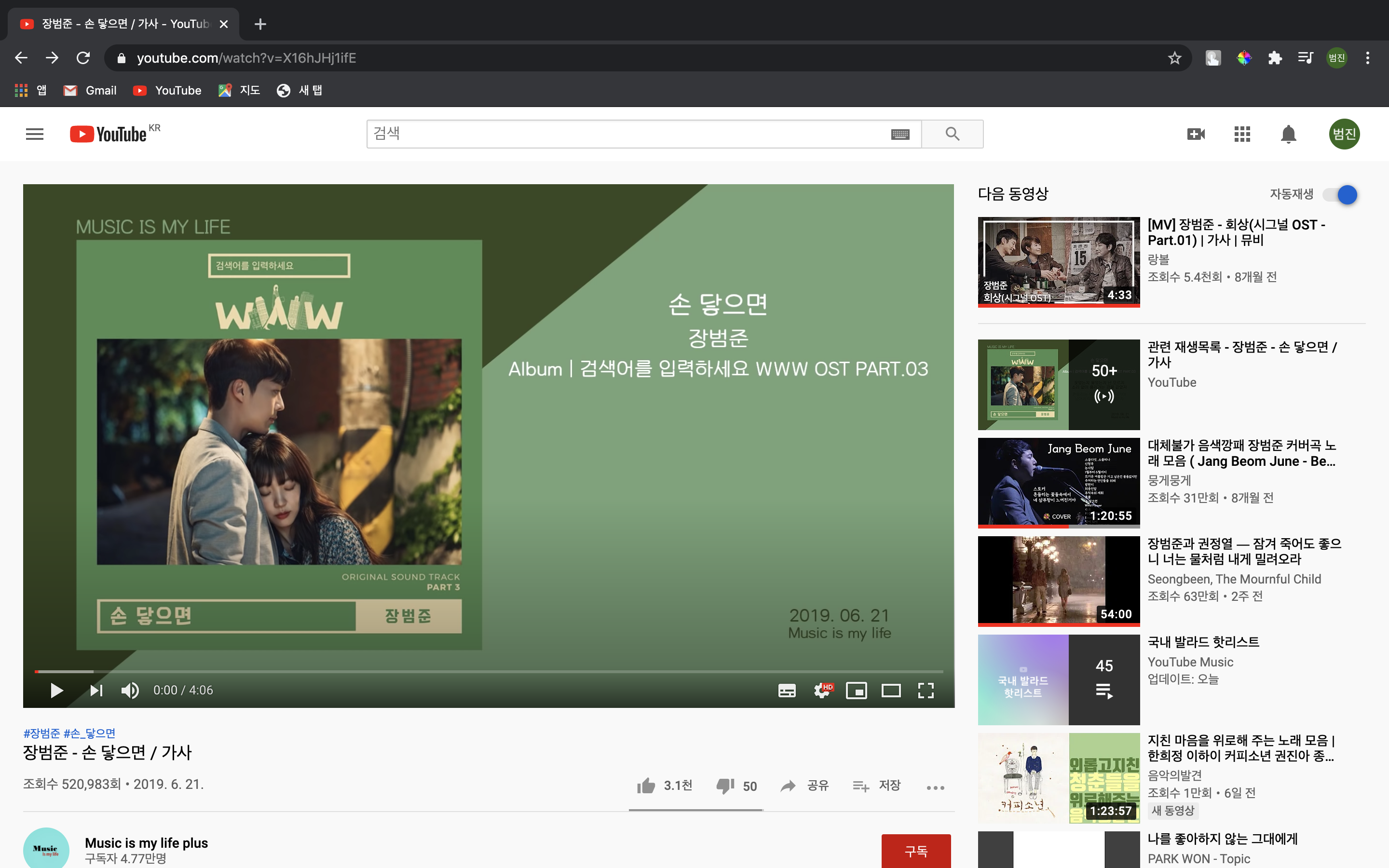This screenshot has width=1389, height=868.
Task: Open video settings gear icon
Action: coord(822,690)
